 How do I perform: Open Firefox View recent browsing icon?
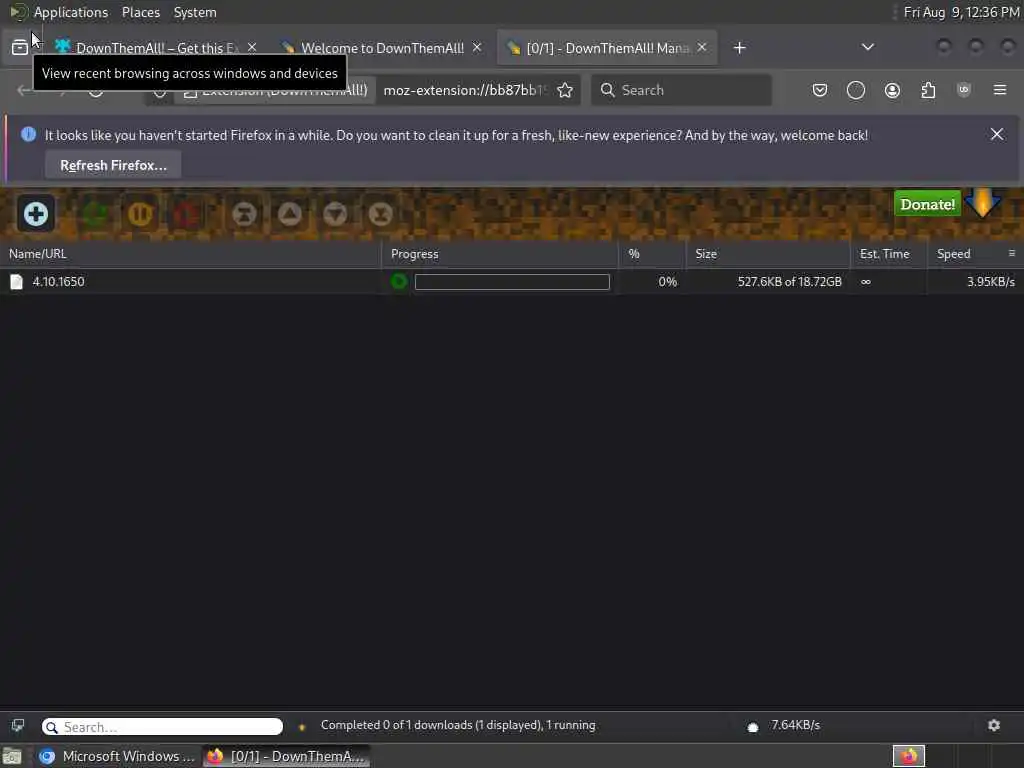coord(20,48)
